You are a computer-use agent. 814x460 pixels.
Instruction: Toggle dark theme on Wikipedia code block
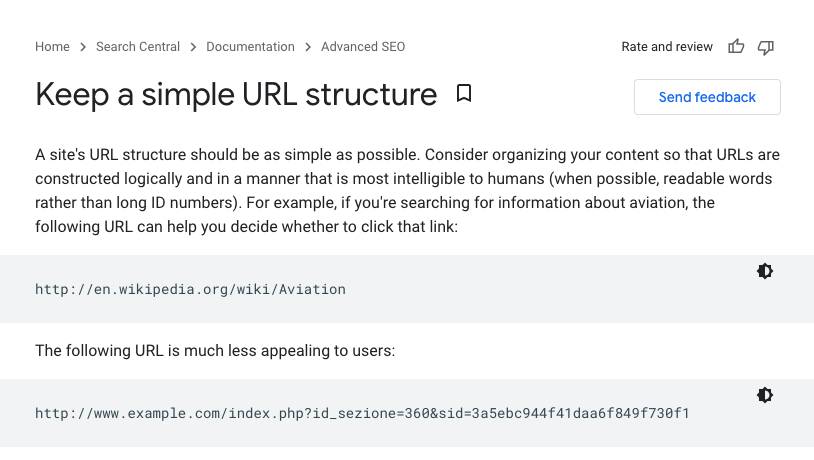coord(765,271)
